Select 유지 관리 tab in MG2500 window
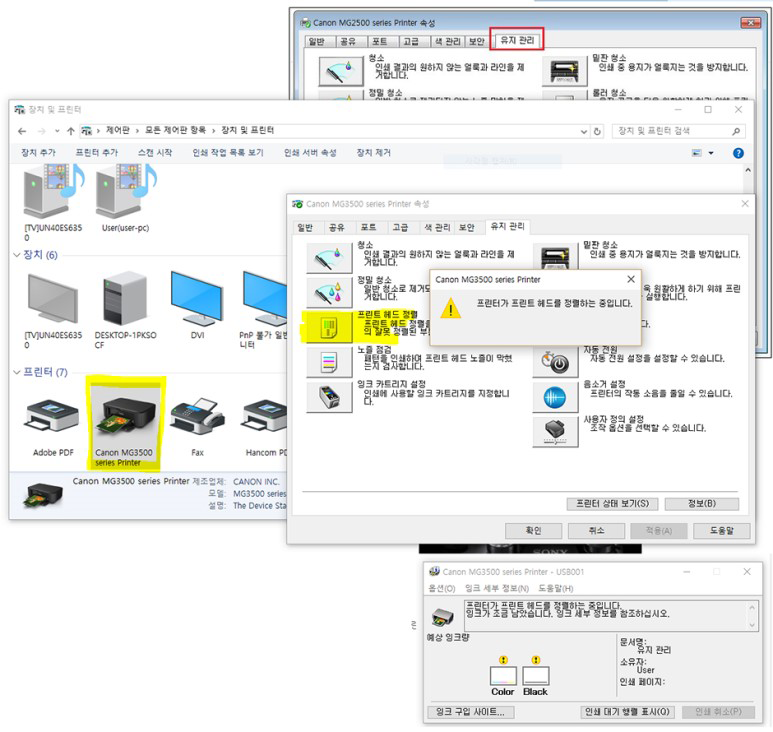The image size is (773, 732). 517,40
